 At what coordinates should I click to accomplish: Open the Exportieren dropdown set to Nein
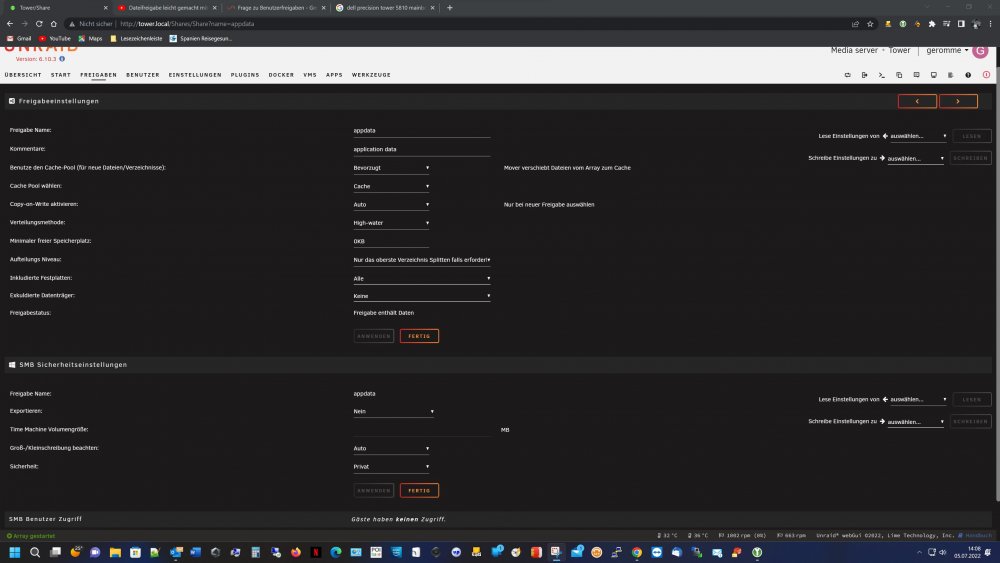point(393,411)
